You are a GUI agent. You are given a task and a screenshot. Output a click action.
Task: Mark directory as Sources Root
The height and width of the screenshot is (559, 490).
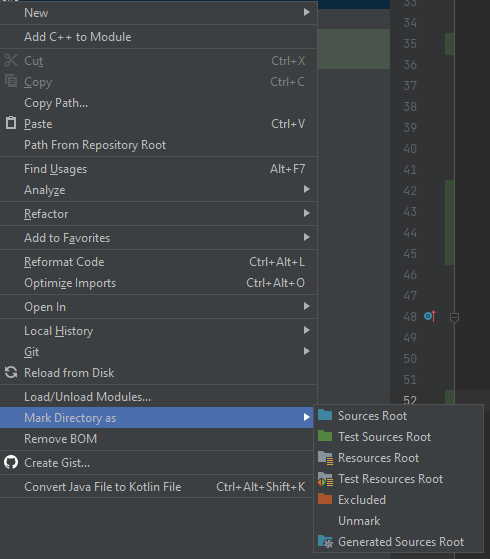click(x=398, y=416)
